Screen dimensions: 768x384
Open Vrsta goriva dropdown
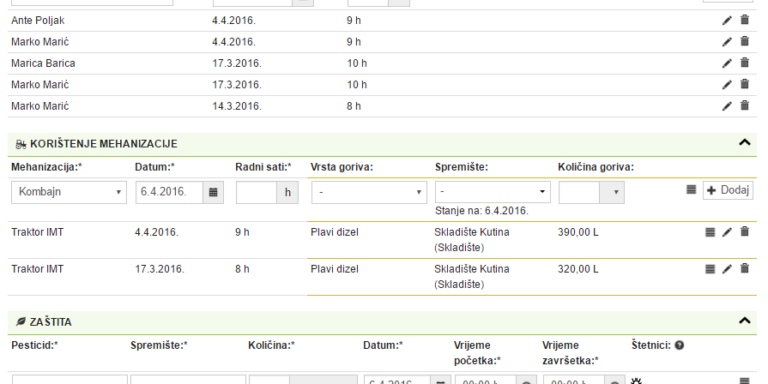(x=369, y=192)
